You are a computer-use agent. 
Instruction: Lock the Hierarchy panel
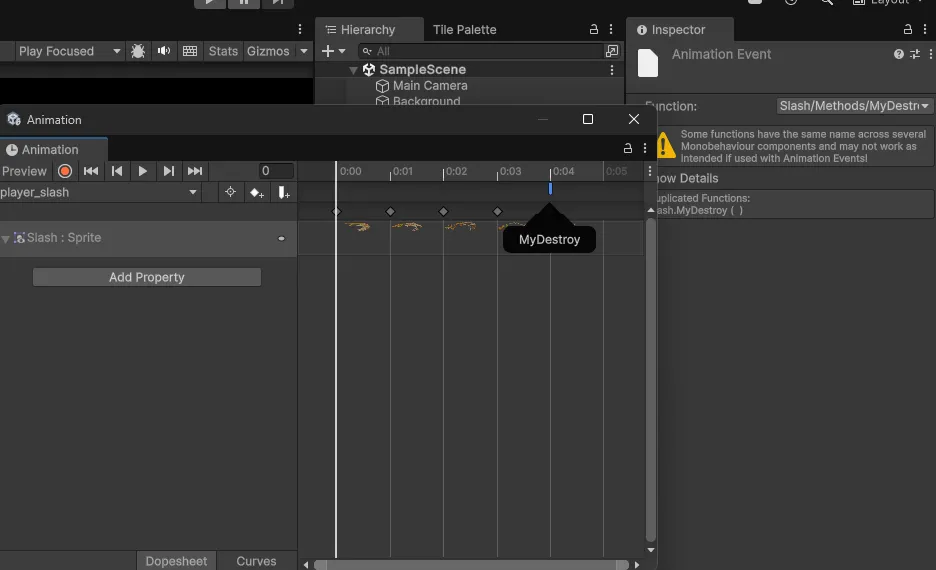(593, 29)
